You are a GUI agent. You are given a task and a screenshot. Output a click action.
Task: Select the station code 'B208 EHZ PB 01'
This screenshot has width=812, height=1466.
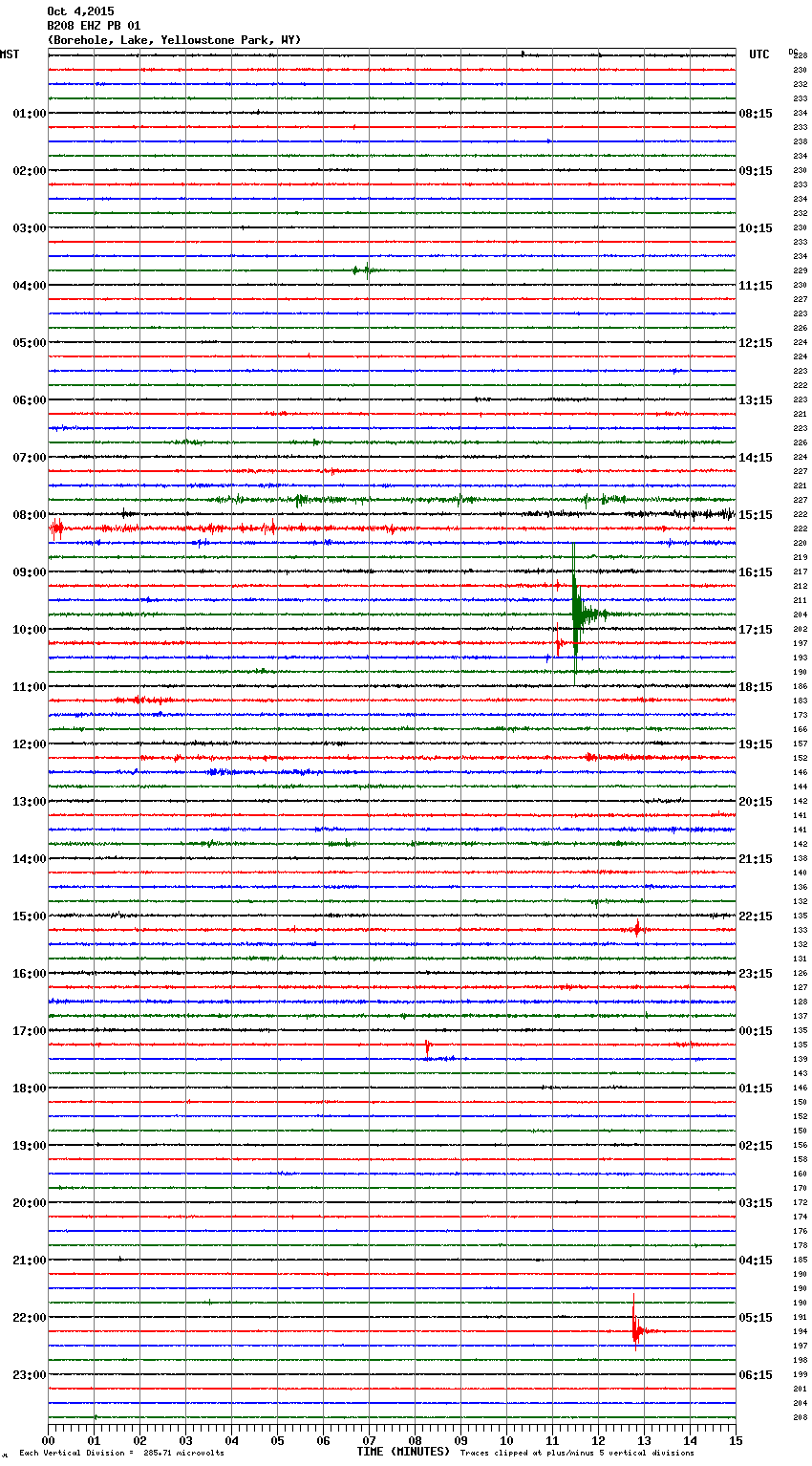(94, 26)
